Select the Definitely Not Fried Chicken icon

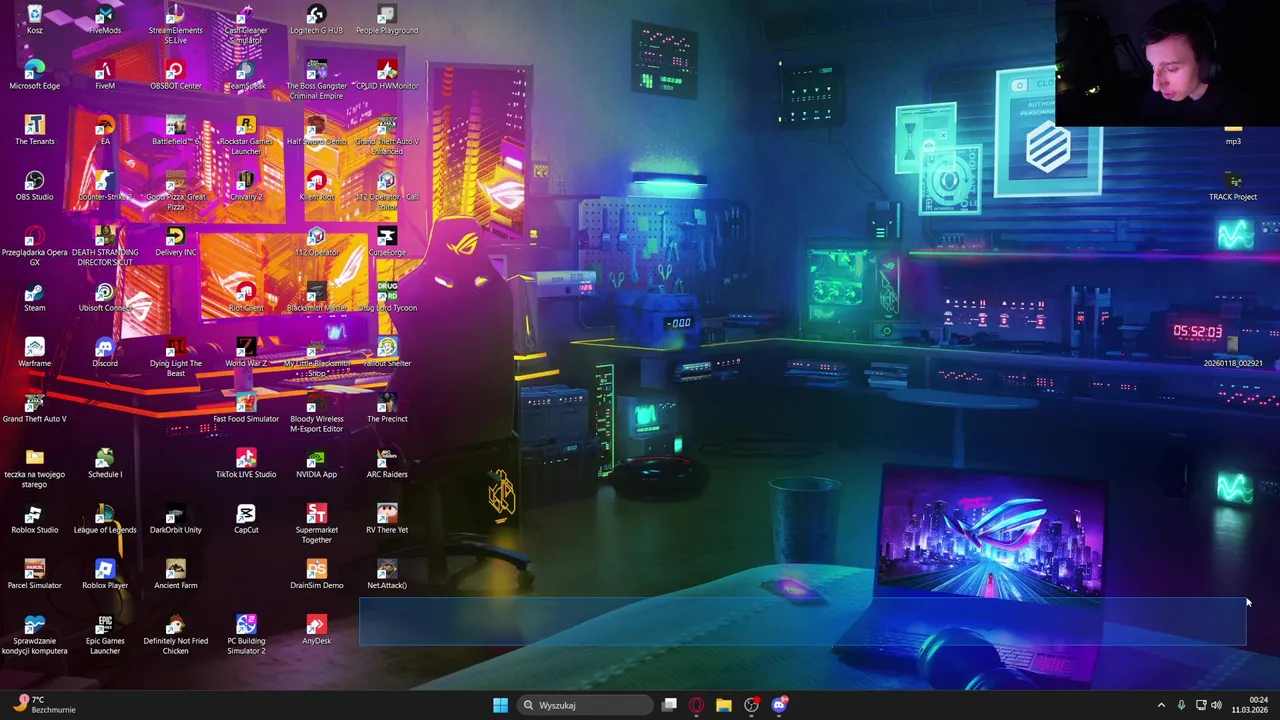(x=175, y=635)
